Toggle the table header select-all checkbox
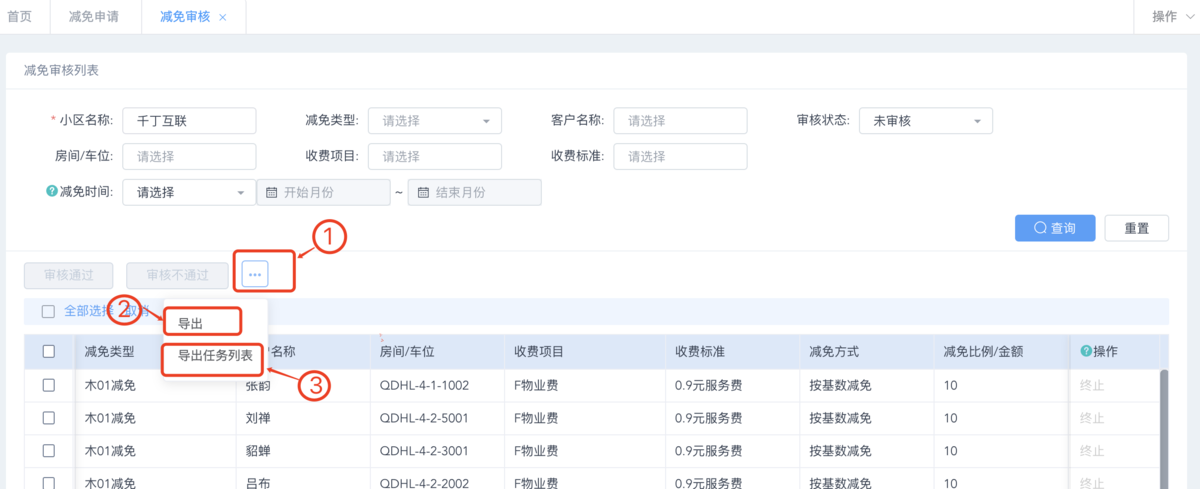 click(49, 352)
